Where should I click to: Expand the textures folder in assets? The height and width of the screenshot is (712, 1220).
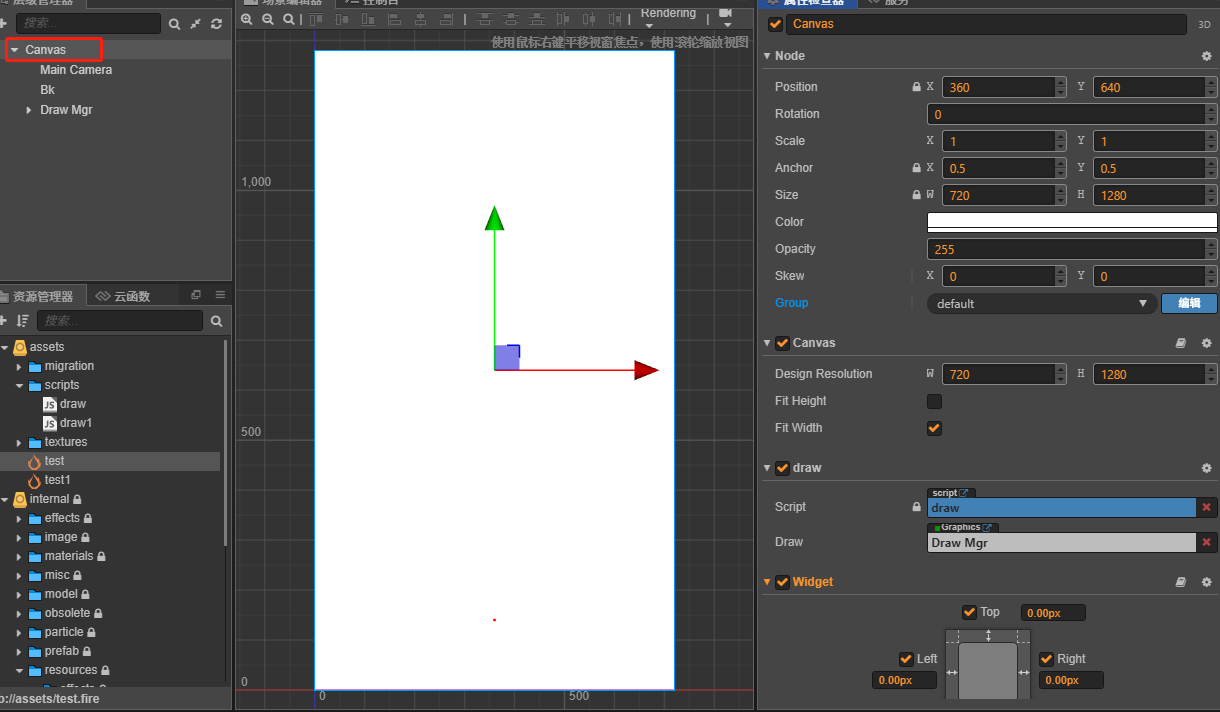coord(19,442)
